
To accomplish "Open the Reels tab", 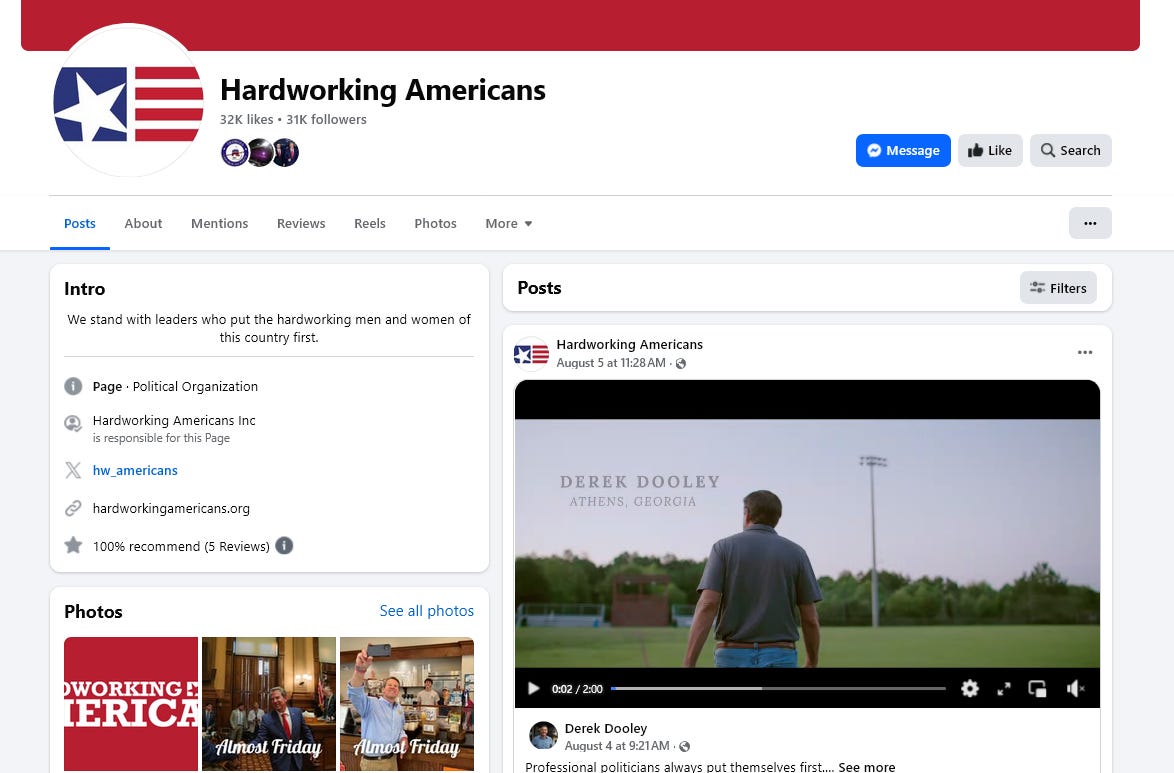I will point(370,223).
